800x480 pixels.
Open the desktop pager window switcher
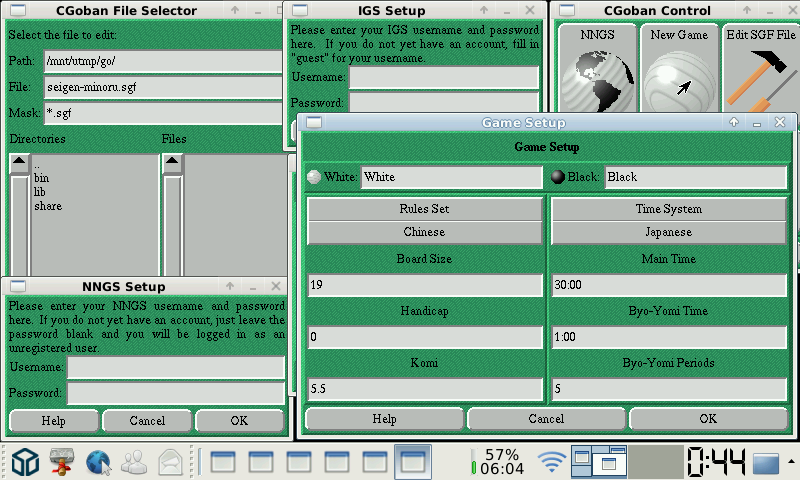click(599, 462)
